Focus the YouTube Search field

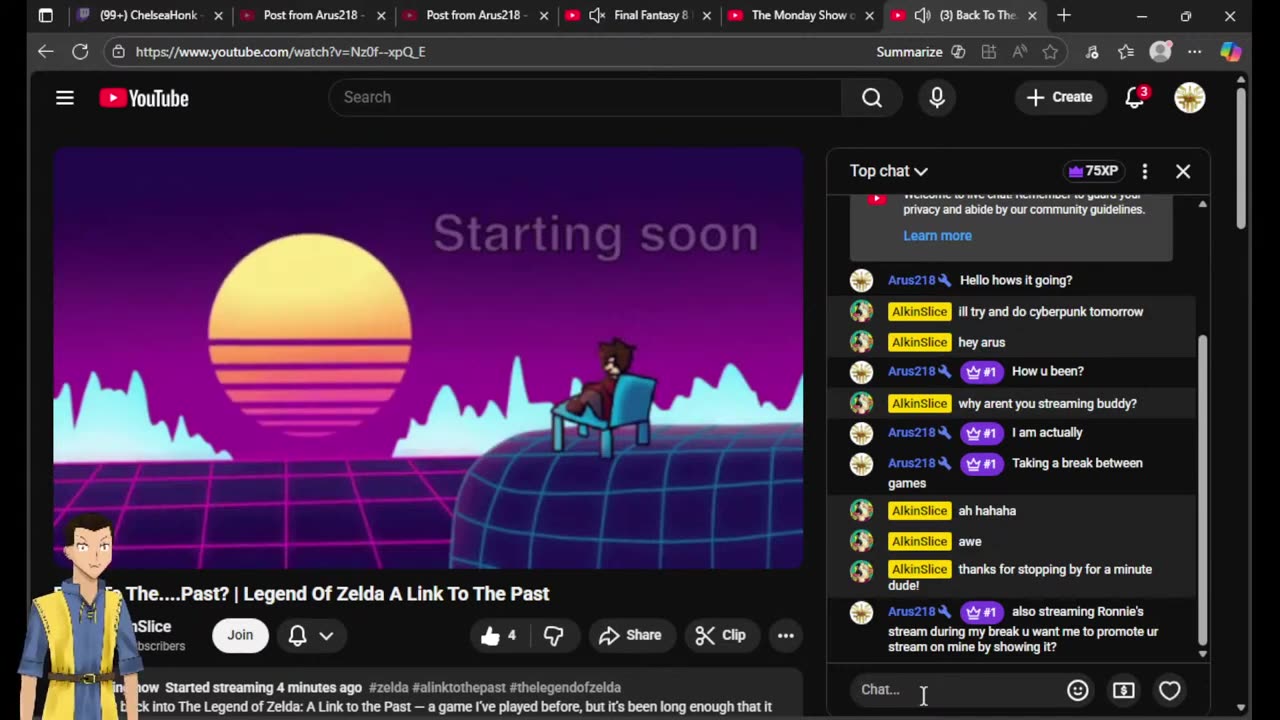585,97
